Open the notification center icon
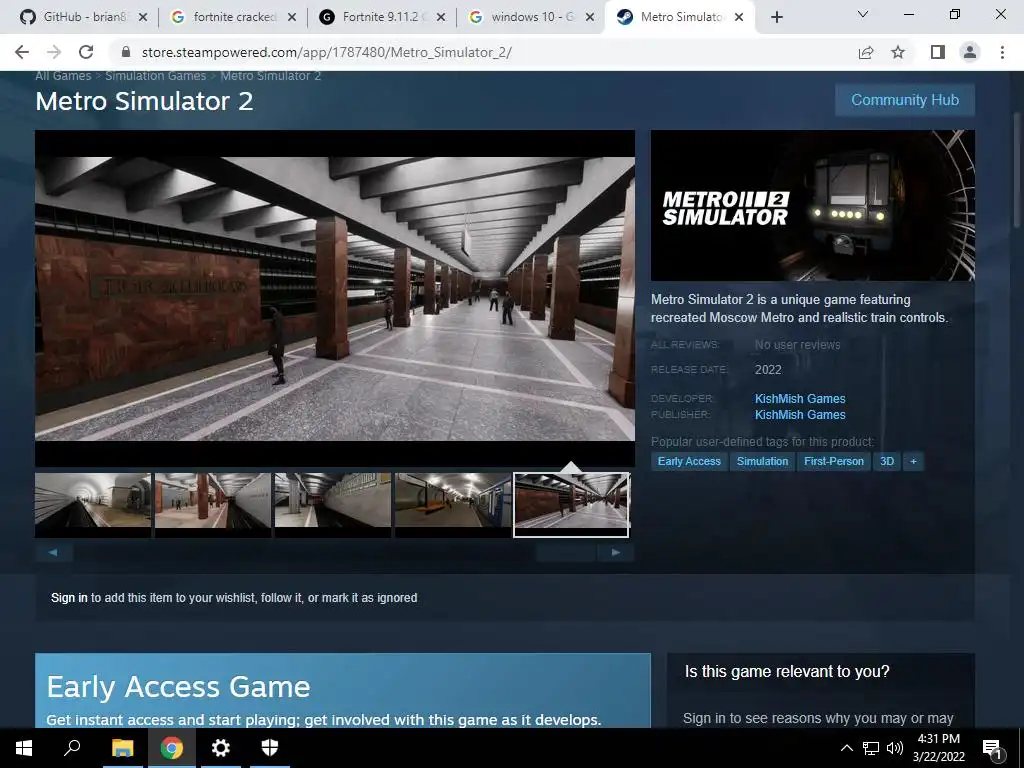This screenshot has width=1024, height=768. (x=992, y=748)
